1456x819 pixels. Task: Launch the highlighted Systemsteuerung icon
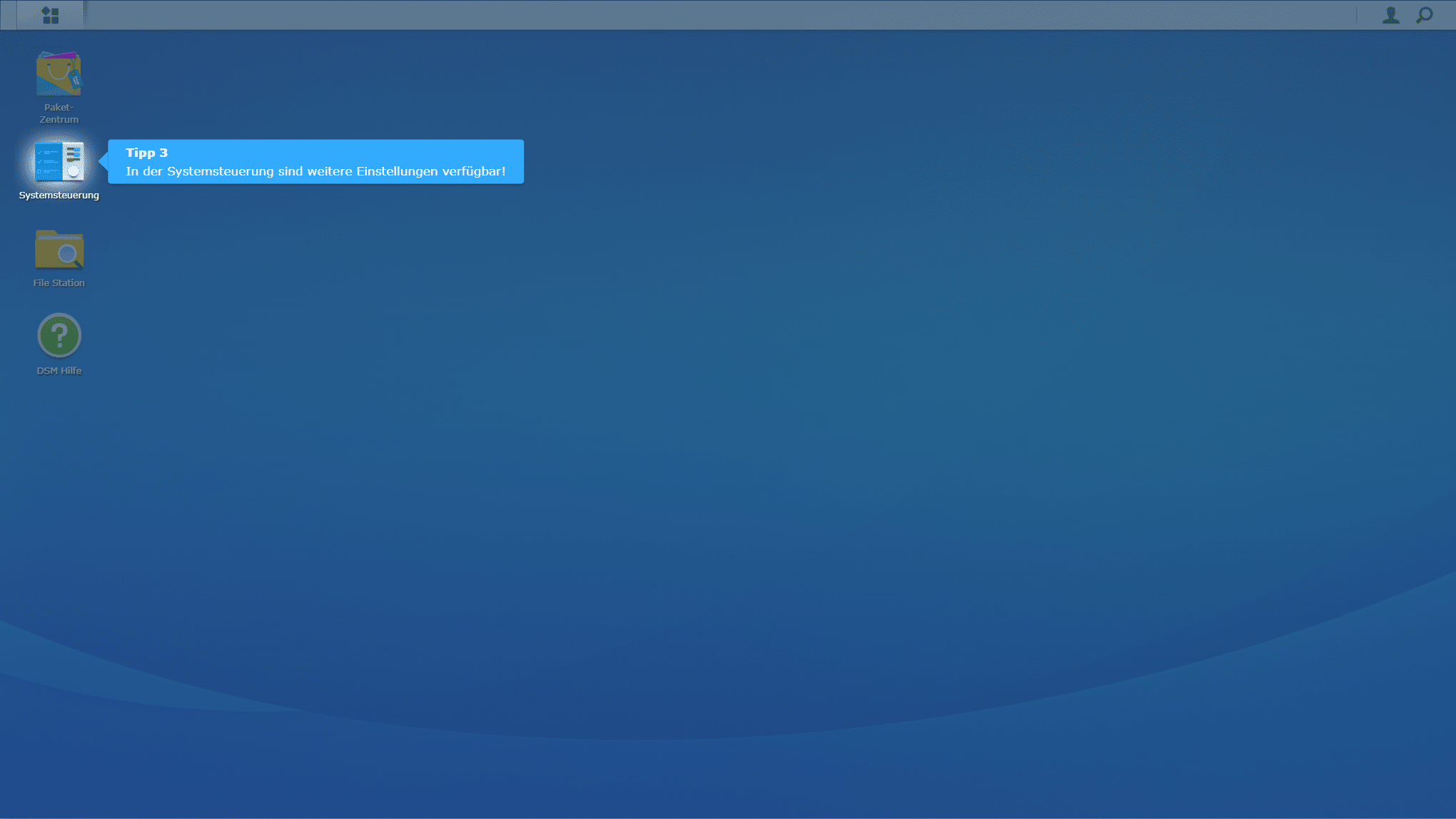pos(59,161)
